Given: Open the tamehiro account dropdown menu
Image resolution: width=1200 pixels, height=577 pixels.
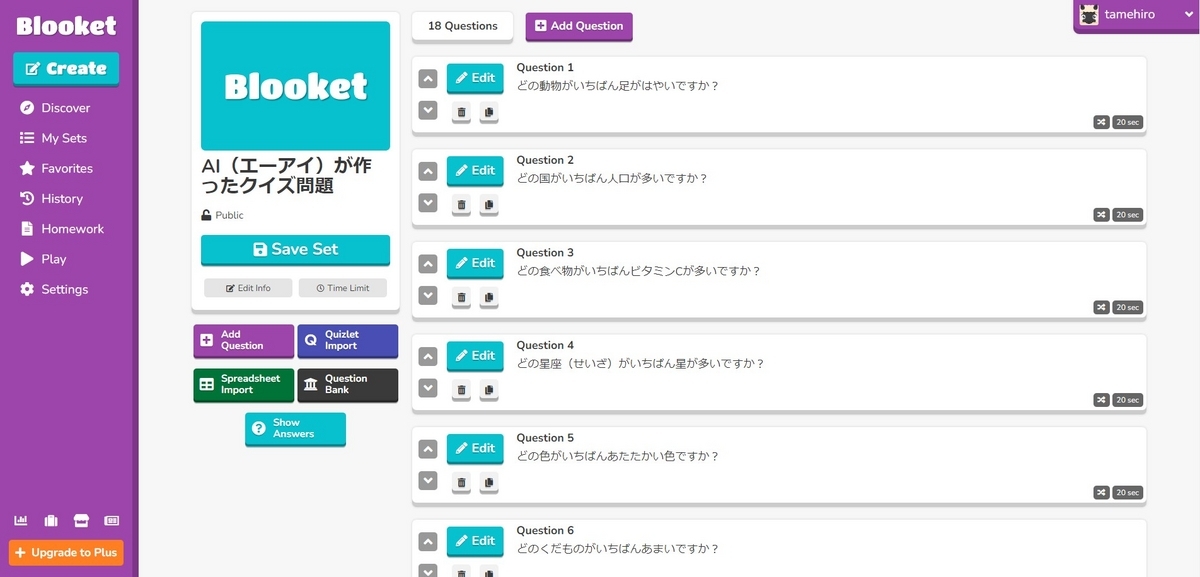Looking at the screenshot, I should point(1136,15).
